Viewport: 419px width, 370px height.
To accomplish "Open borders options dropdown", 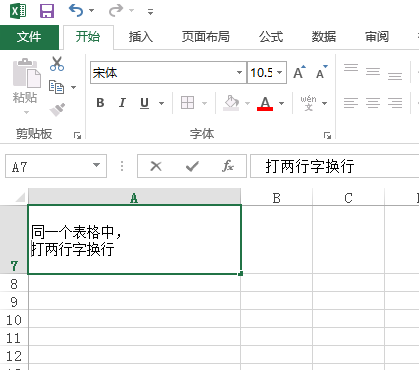I will (x=204, y=103).
